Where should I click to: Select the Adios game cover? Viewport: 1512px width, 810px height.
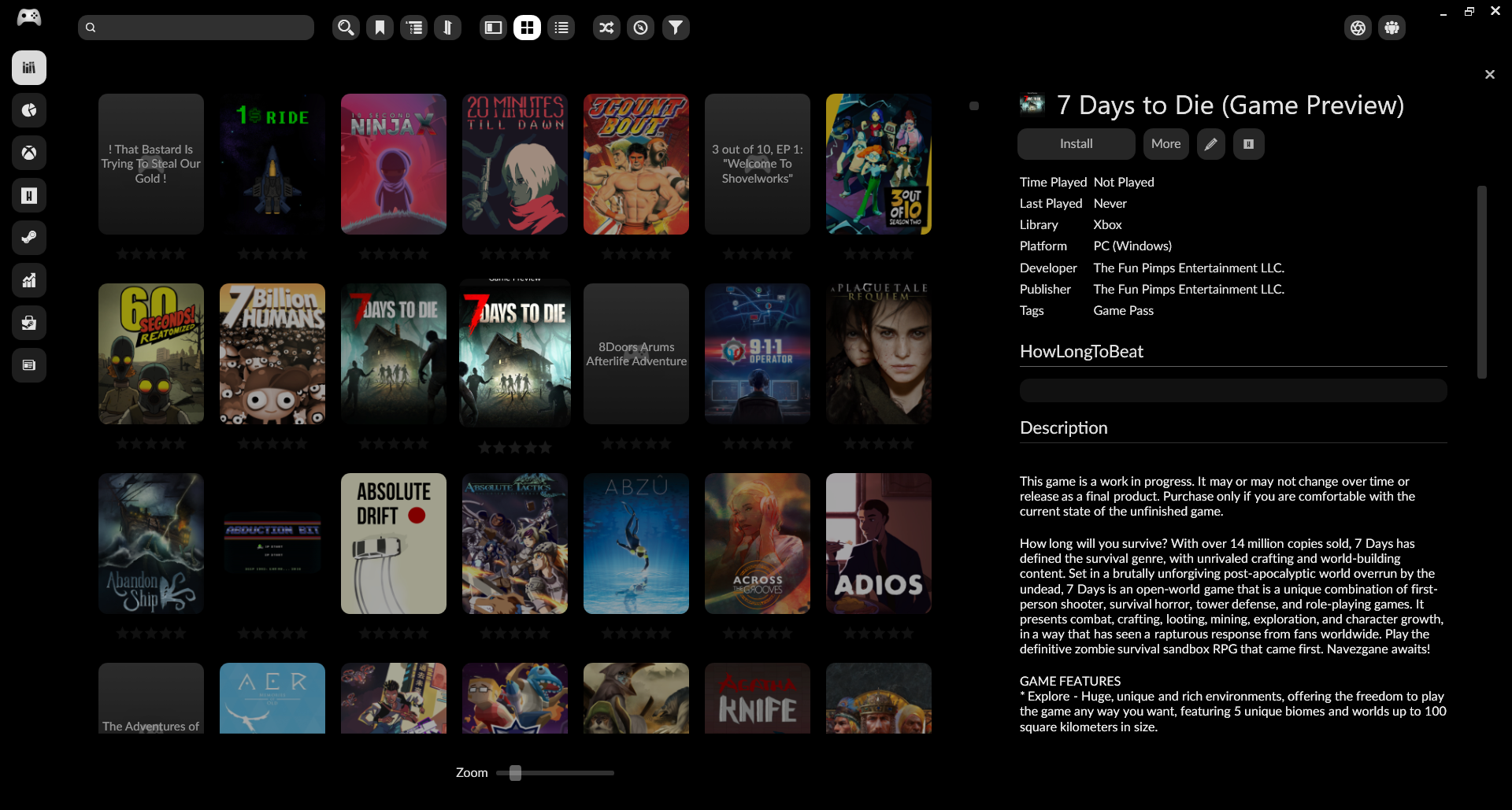(x=879, y=544)
